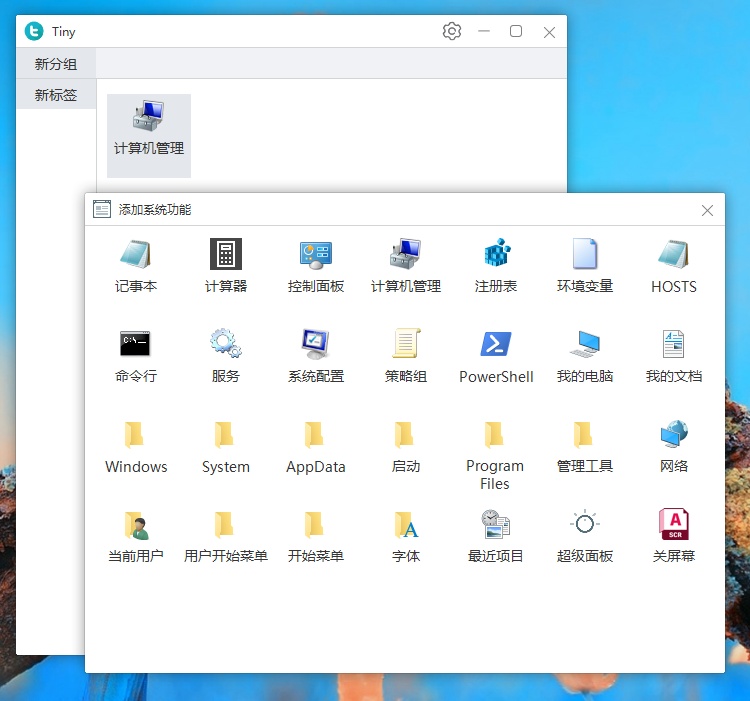Pick the 系统配置 system configuration icon

(315, 345)
